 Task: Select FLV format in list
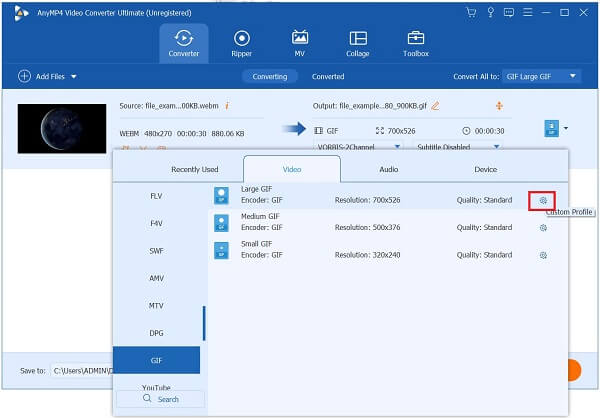[156, 196]
